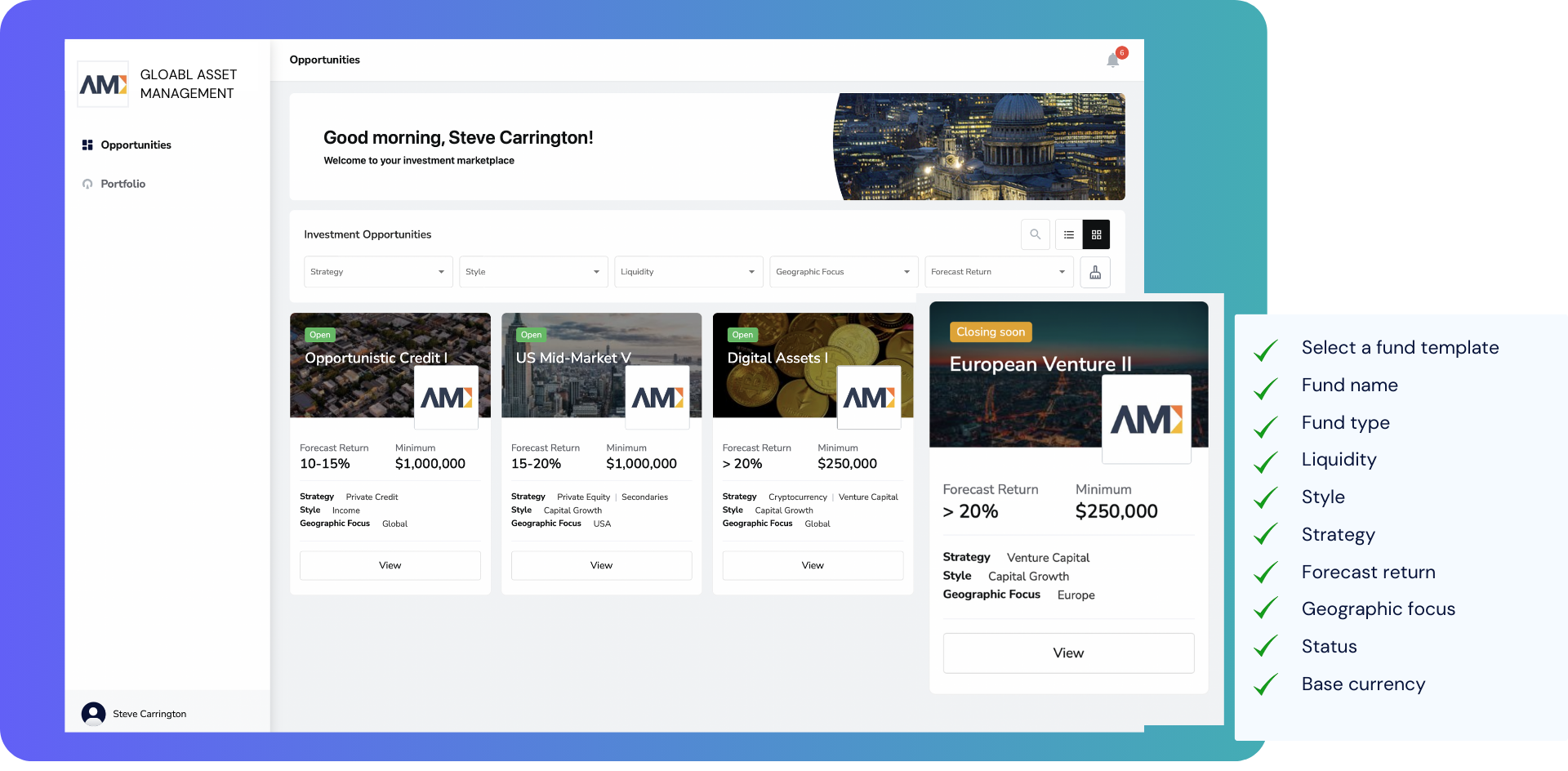Switch to list view icon

(x=1068, y=234)
